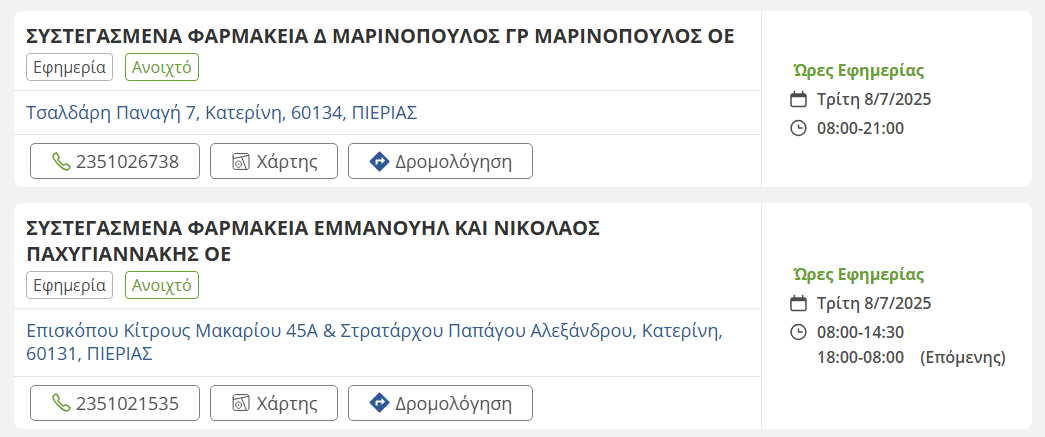1045x437 pixels.
Task: Click calendar icon in Marinopoulos duty hours
Action: click(798, 99)
